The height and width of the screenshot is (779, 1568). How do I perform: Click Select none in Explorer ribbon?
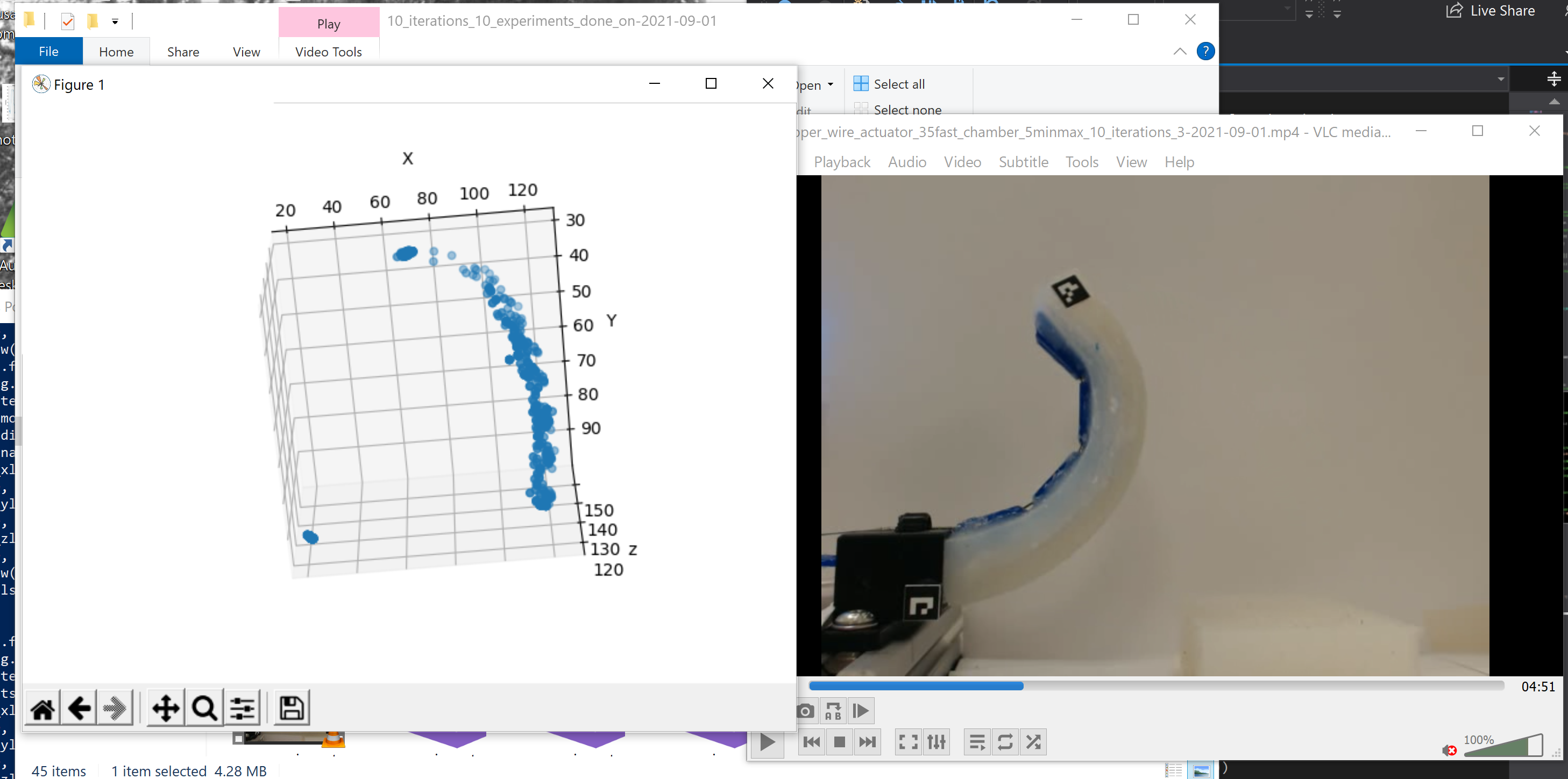click(x=897, y=110)
